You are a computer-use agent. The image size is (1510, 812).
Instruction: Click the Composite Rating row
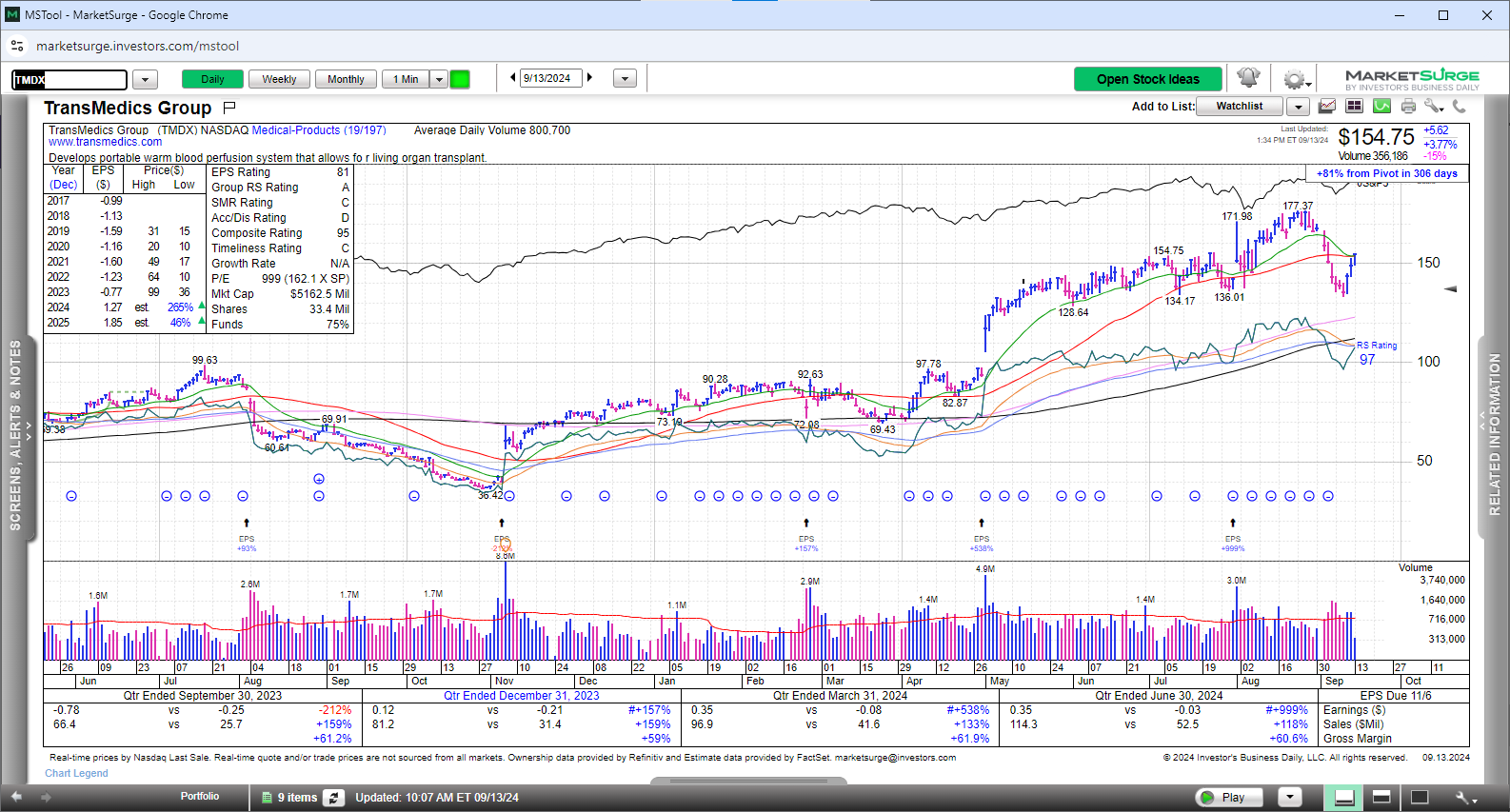point(280,233)
